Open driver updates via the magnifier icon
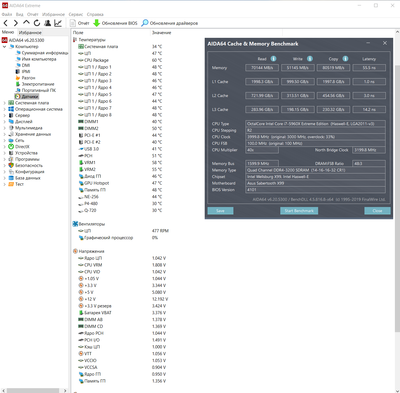400x393 pixels. (x=145, y=23)
